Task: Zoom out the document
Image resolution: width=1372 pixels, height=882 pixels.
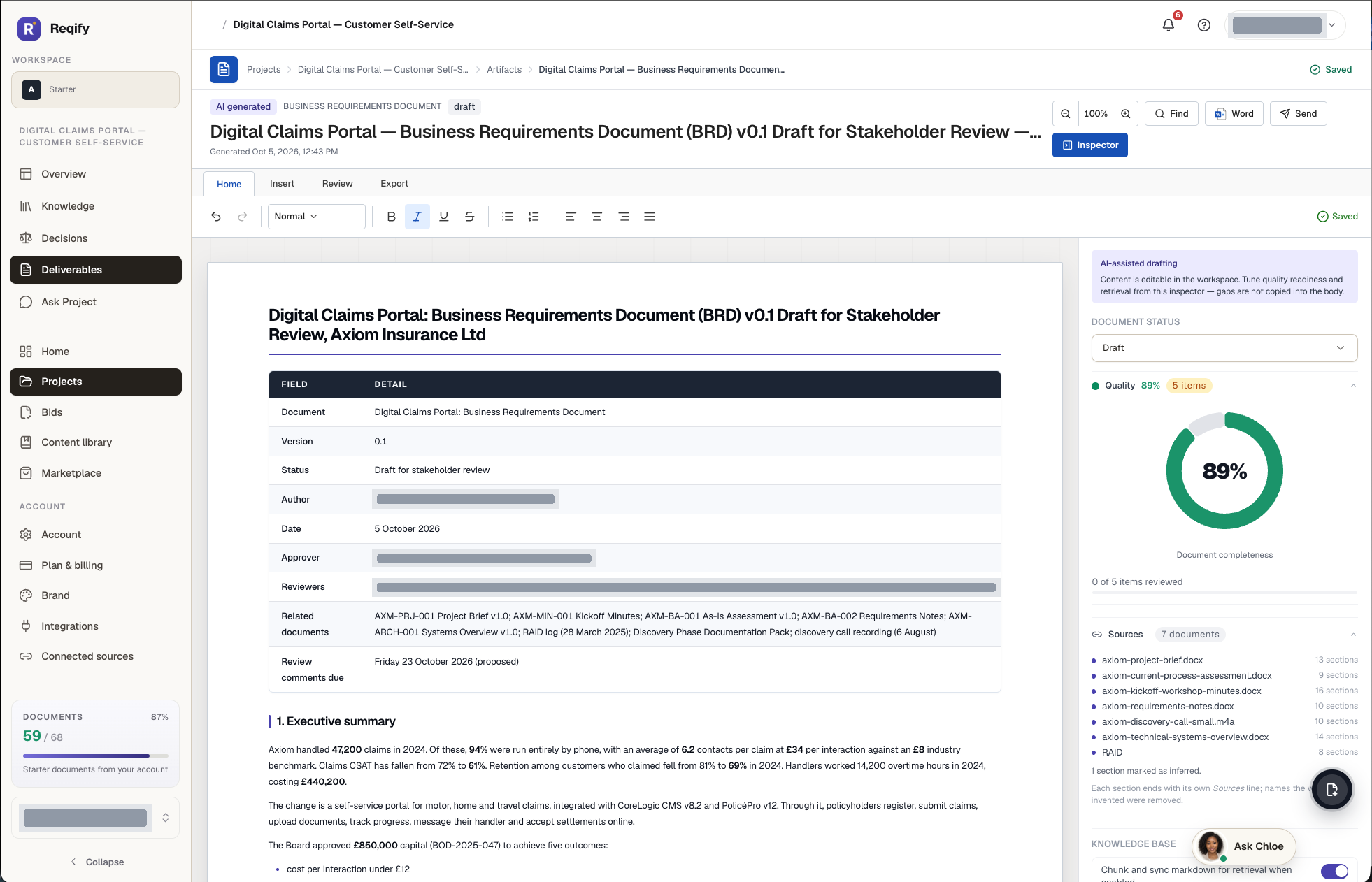Action: point(1065,114)
